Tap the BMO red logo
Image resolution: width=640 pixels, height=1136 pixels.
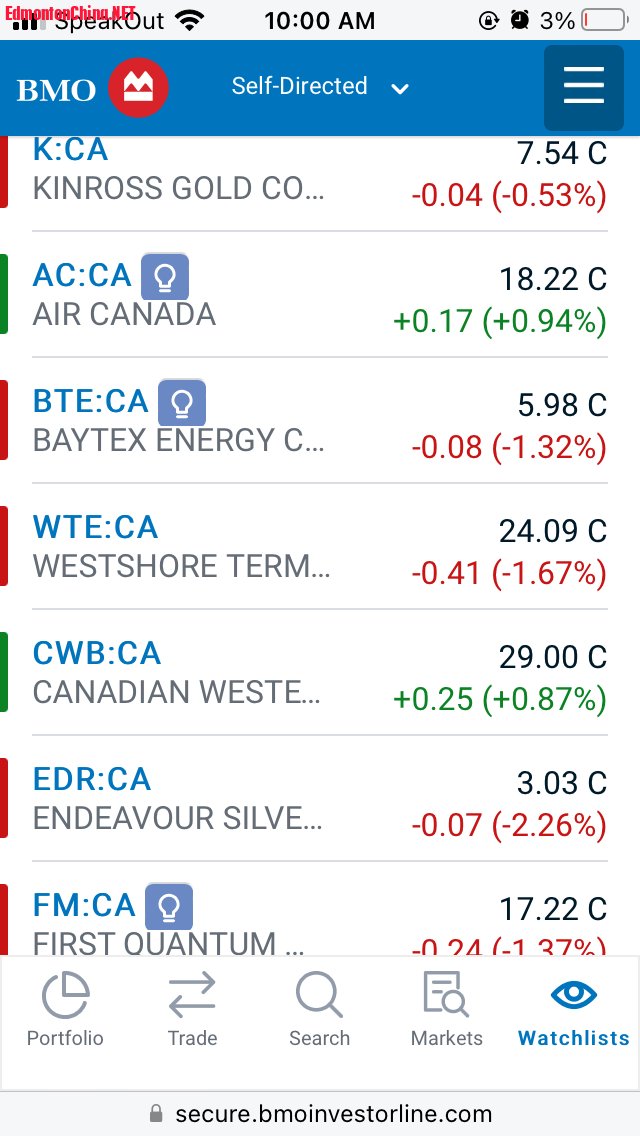pyautogui.click(x=138, y=88)
